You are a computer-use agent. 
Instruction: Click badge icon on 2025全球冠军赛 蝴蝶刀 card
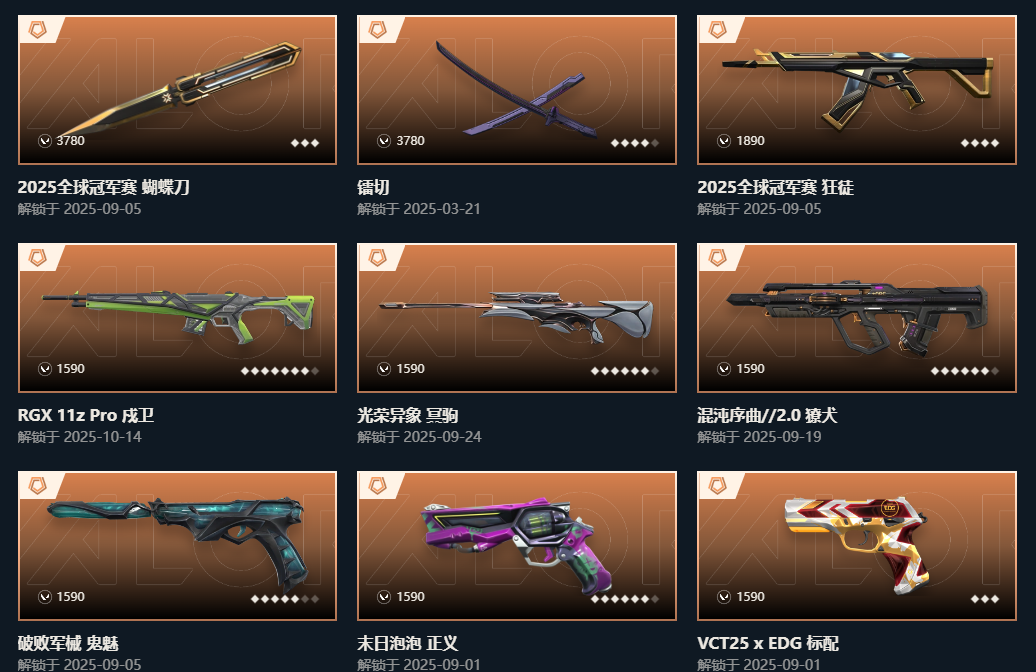point(38,30)
